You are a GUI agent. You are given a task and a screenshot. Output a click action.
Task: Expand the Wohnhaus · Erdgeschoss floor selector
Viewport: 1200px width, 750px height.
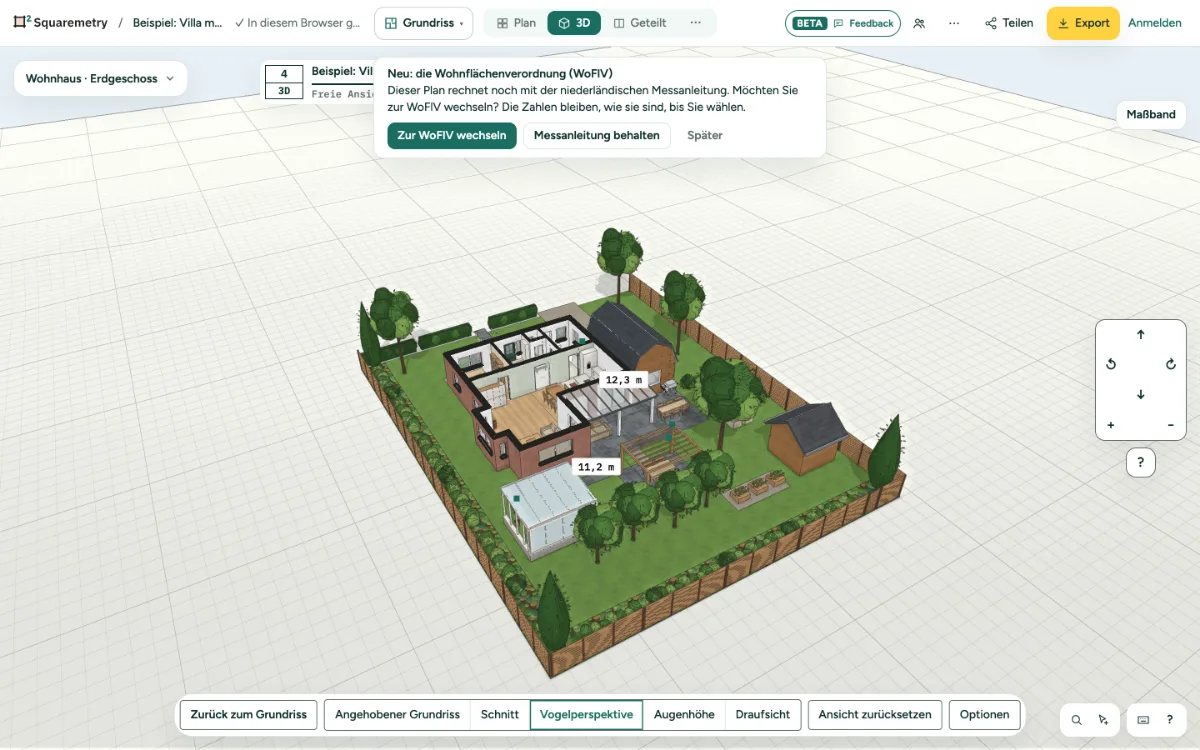point(100,78)
